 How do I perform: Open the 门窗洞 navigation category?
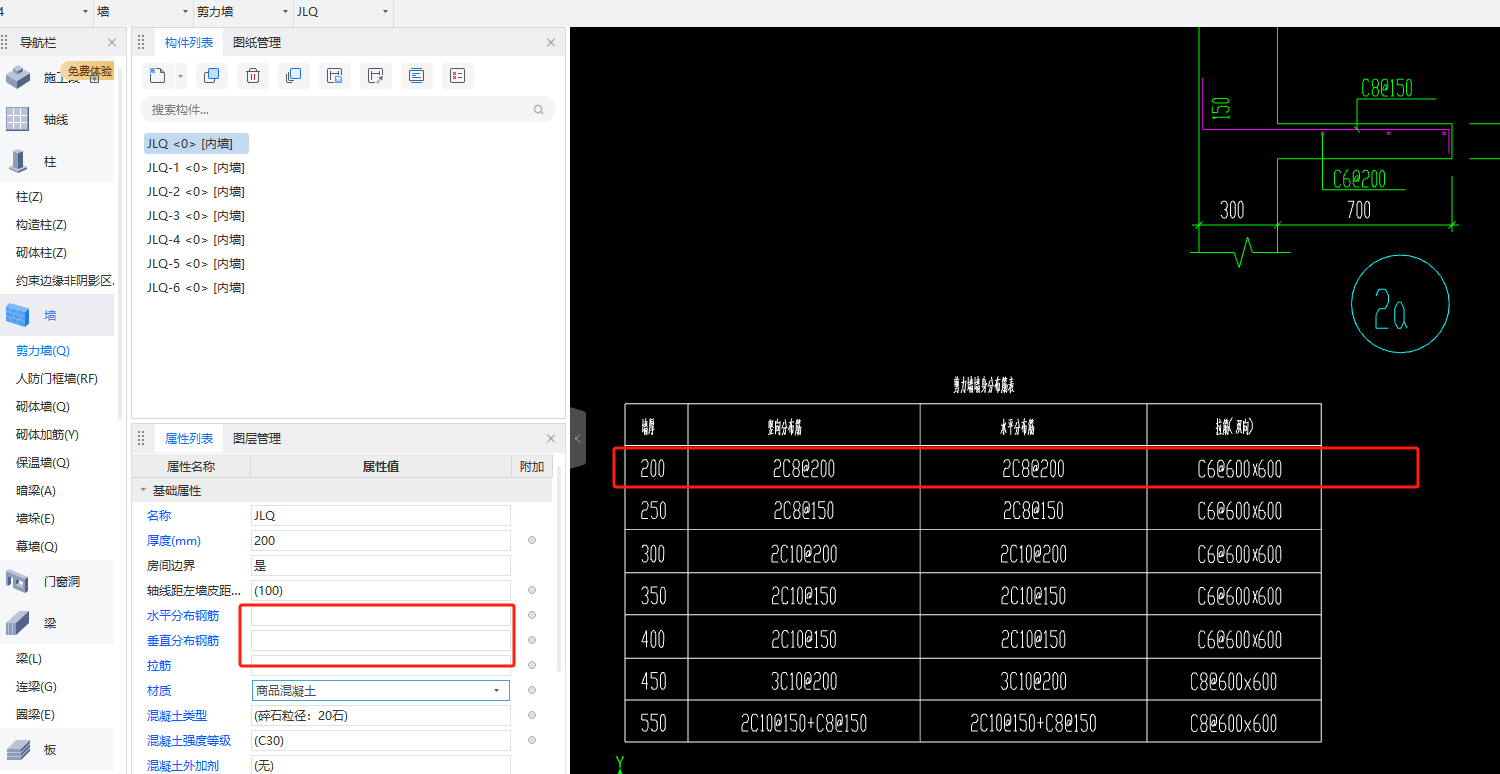pyautogui.click(x=58, y=582)
